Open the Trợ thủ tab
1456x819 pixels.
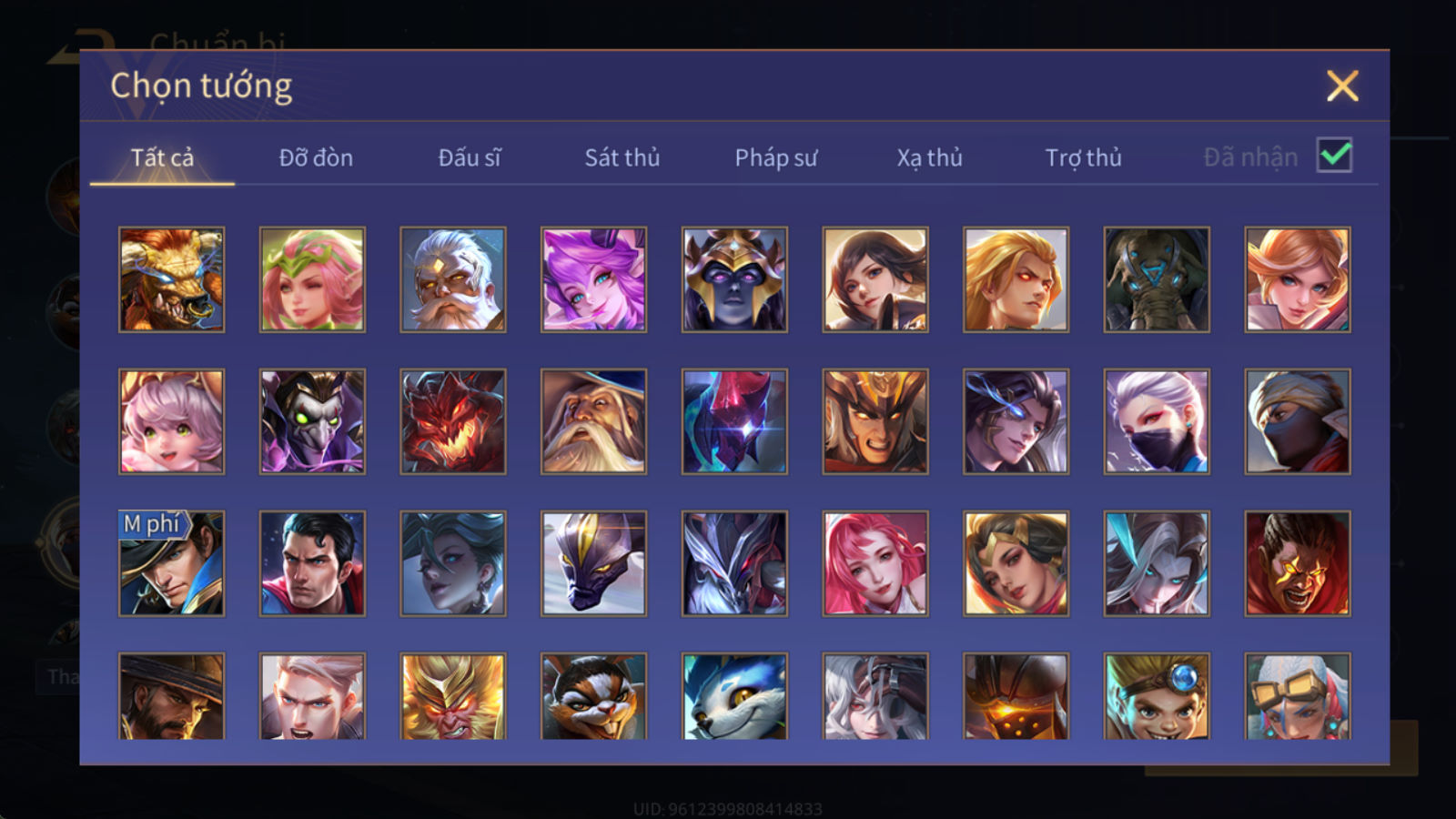(x=1083, y=157)
